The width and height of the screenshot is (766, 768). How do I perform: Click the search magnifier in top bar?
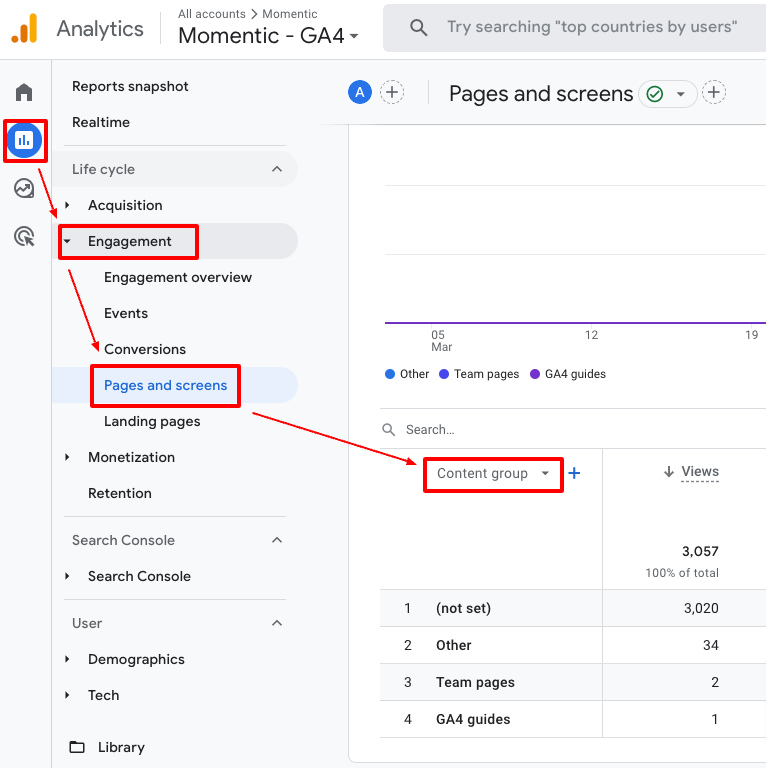coord(418,27)
